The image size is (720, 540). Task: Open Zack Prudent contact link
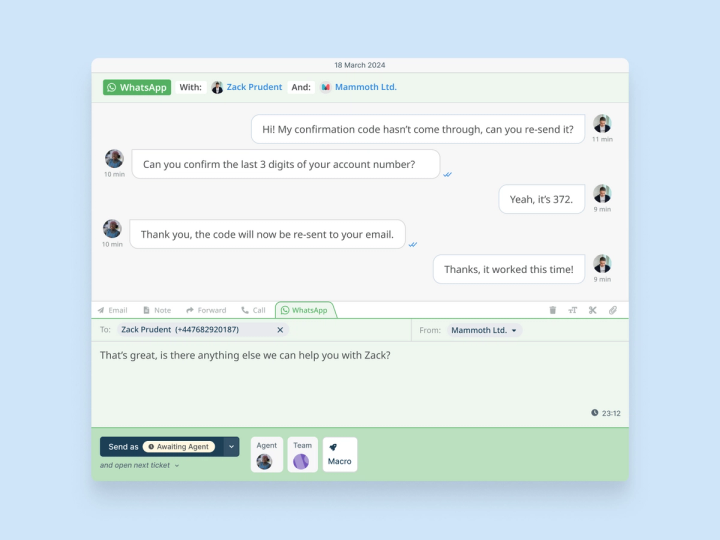pos(254,87)
